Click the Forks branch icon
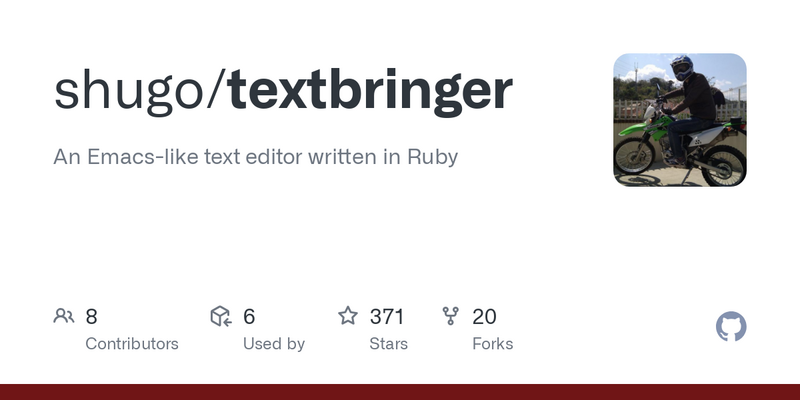 click(451, 316)
